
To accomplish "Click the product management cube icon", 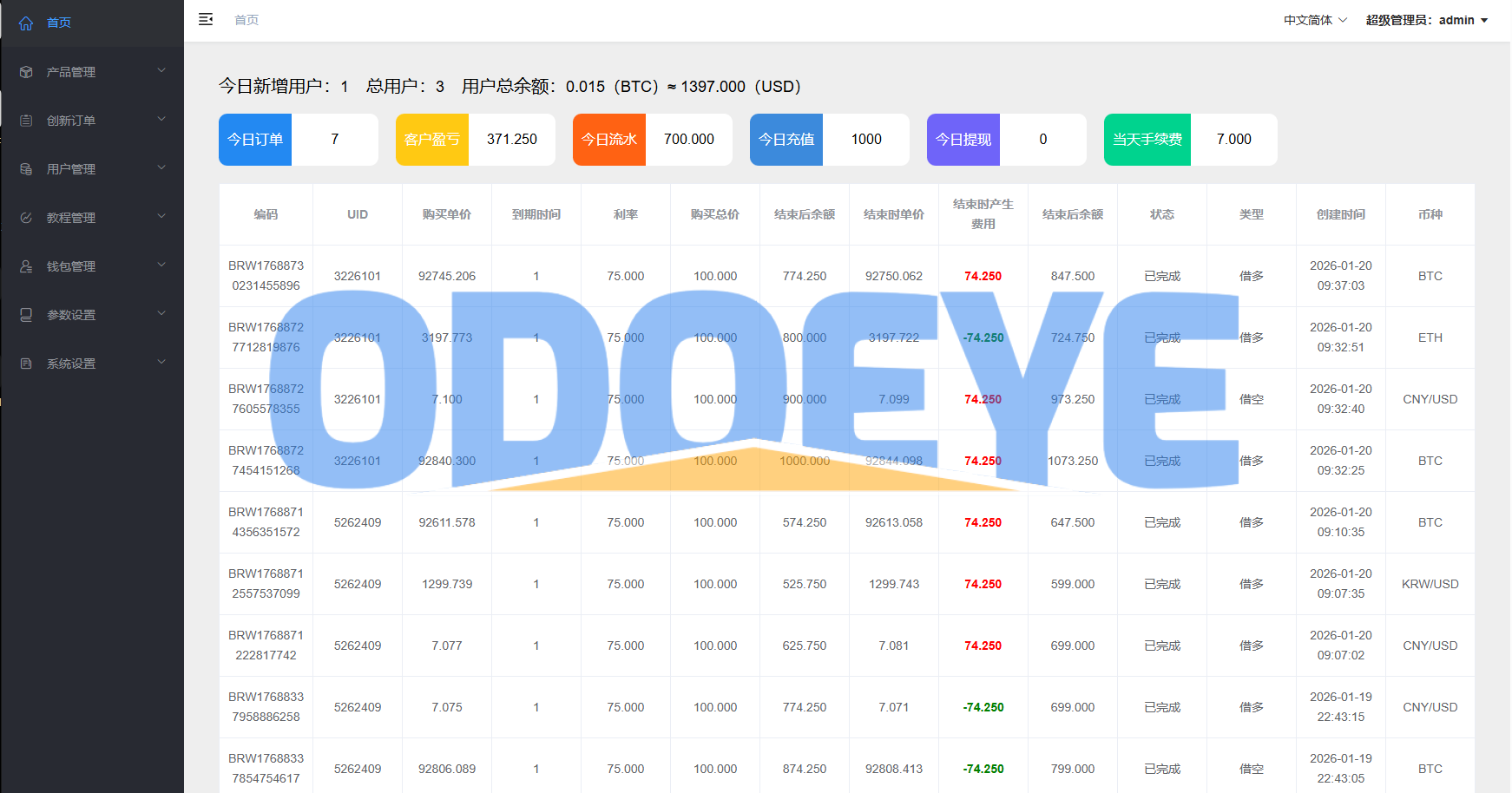I will (x=26, y=72).
